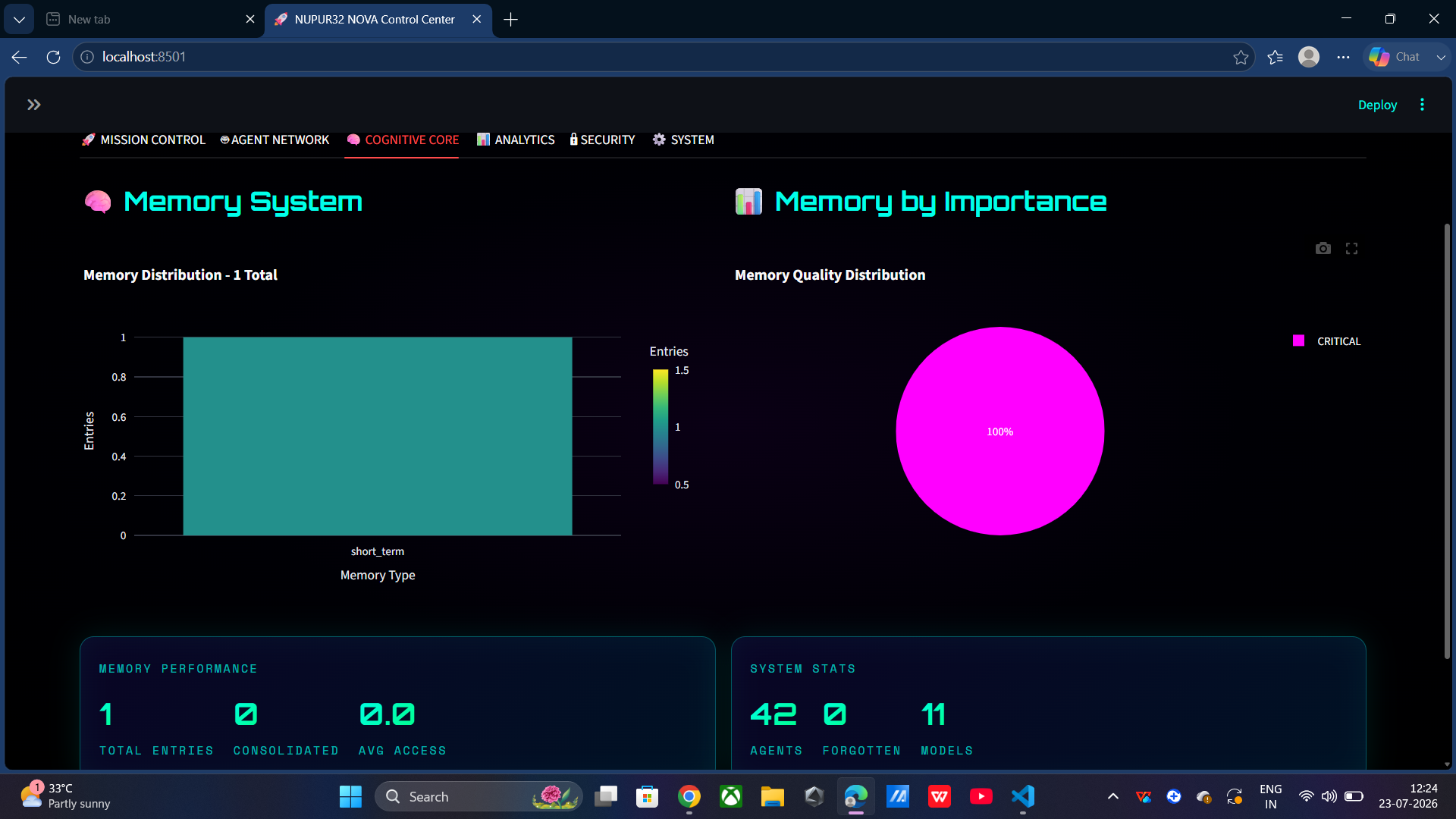Open the Unity Hub taskbar icon
Image resolution: width=1456 pixels, height=819 pixels.
pos(814,796)
